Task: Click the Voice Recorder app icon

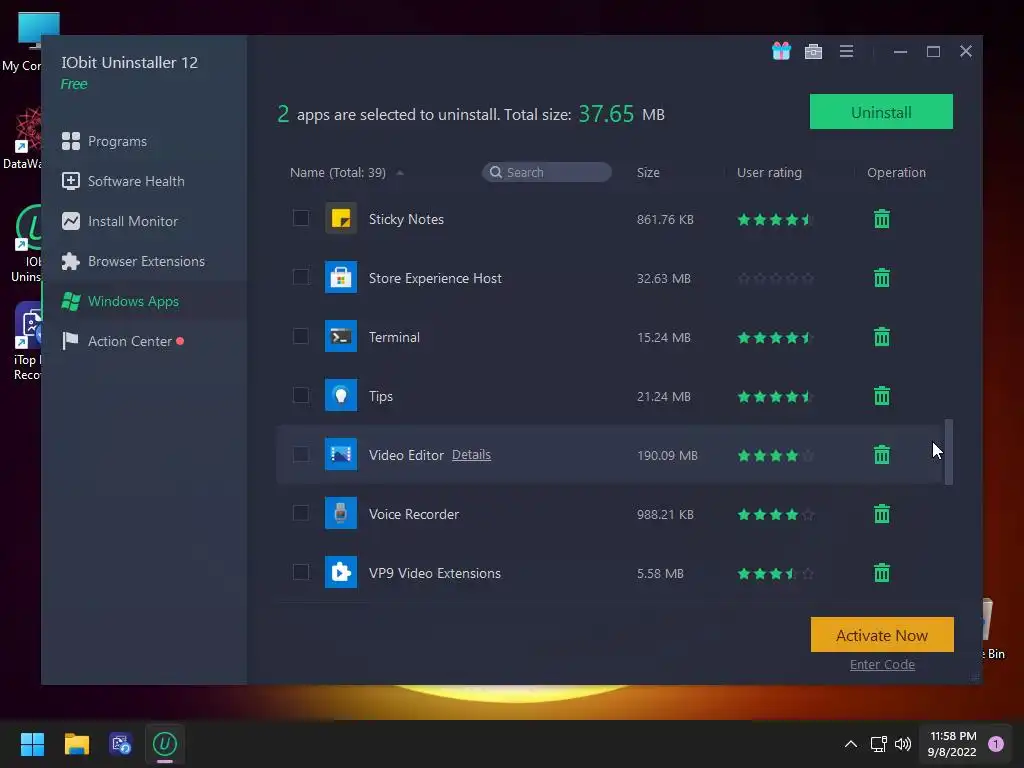Action: pos(341,513)
